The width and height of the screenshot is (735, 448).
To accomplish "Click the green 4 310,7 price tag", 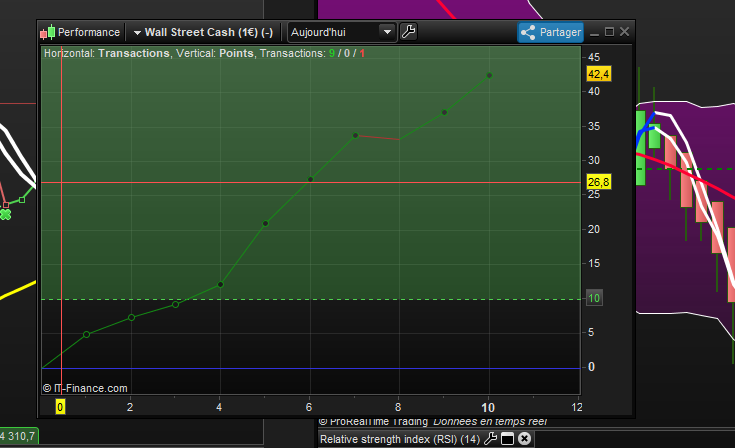I will pos(18,436).
